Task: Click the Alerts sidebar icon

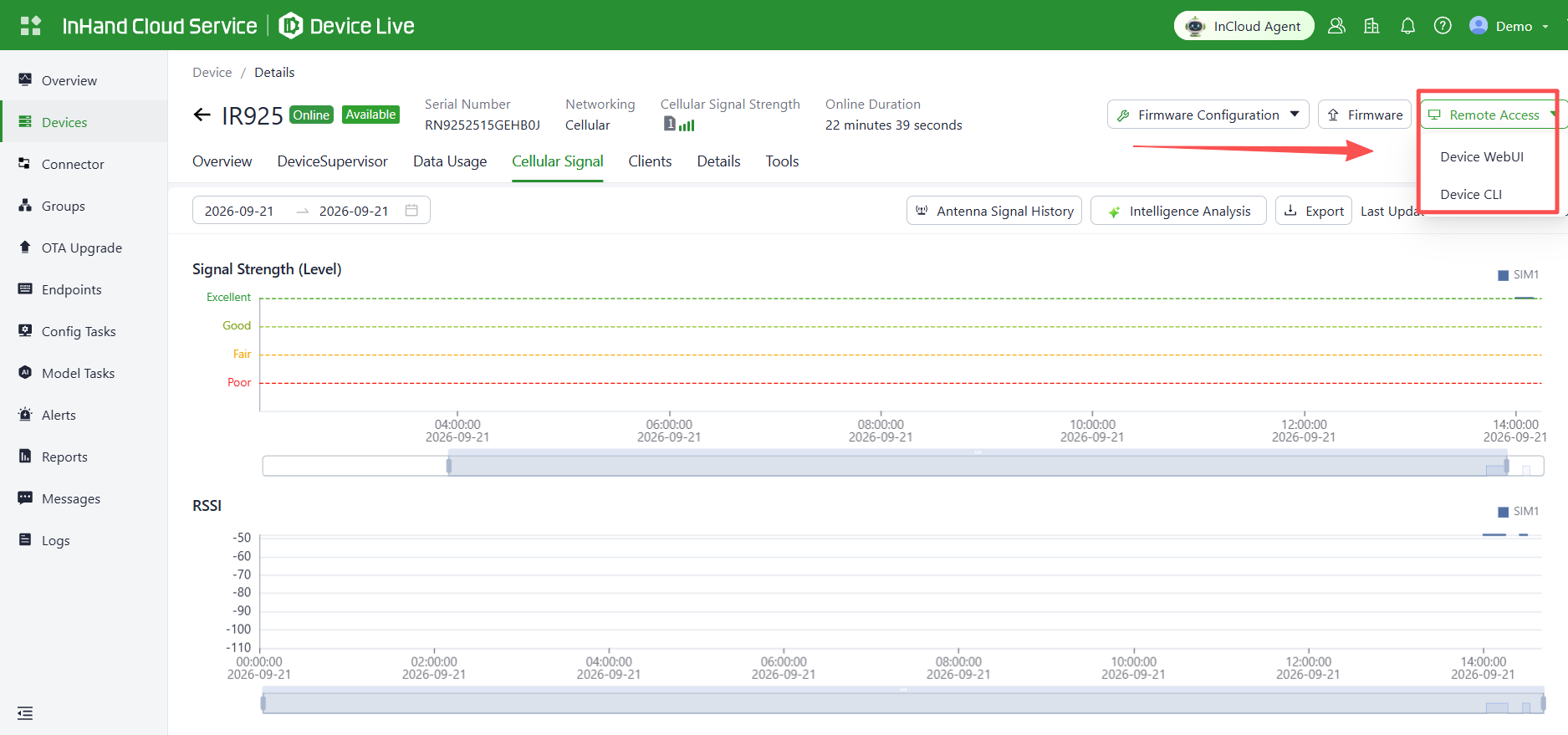Action: tap(25, 414)
